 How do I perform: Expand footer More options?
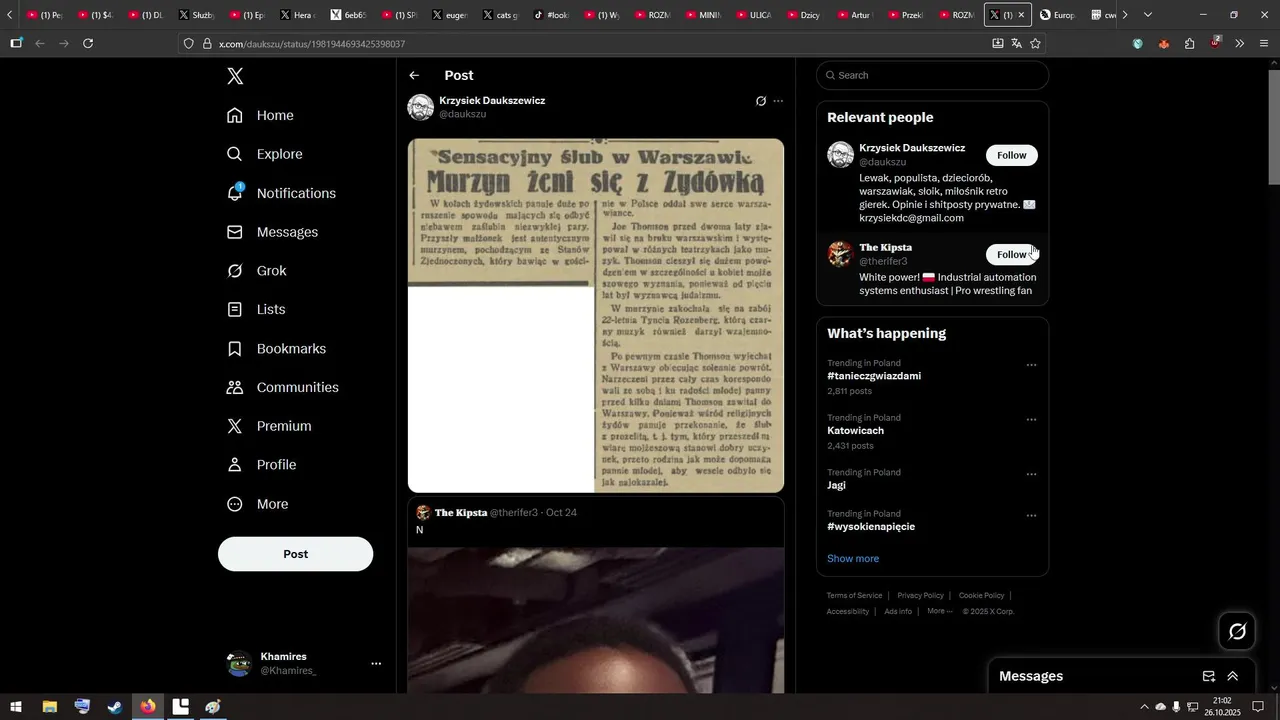tap(939, 612)
